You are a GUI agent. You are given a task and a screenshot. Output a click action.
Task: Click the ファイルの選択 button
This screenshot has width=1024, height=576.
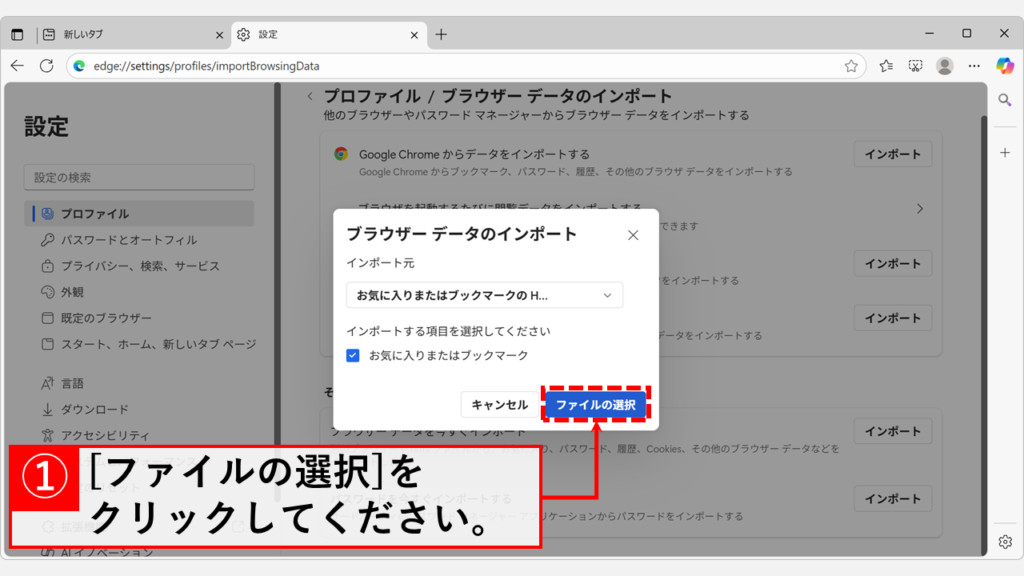(595, 405)
